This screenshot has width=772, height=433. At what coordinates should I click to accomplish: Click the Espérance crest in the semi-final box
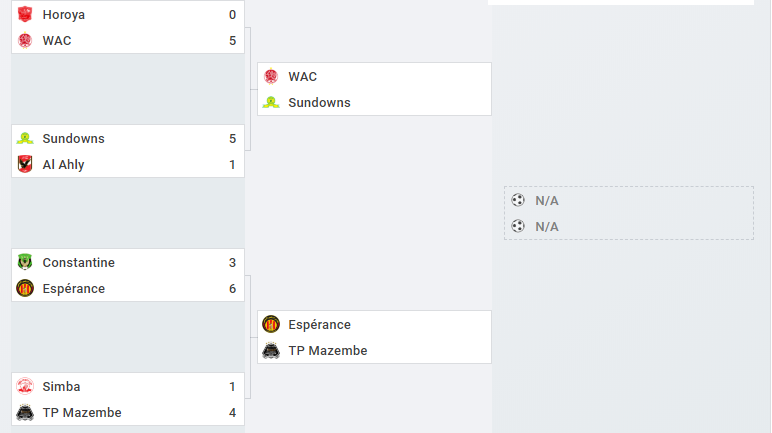271,324
